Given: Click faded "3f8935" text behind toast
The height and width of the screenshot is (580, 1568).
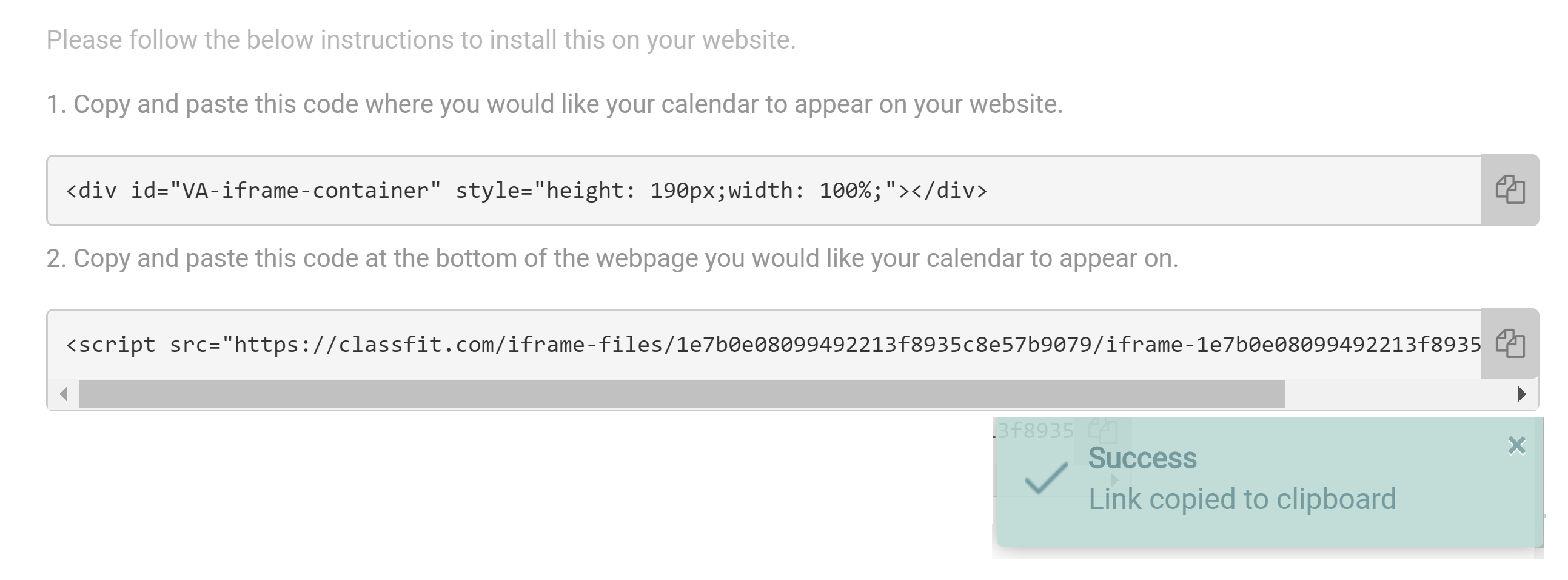Looking at the screenshot, I should 1035,431.
